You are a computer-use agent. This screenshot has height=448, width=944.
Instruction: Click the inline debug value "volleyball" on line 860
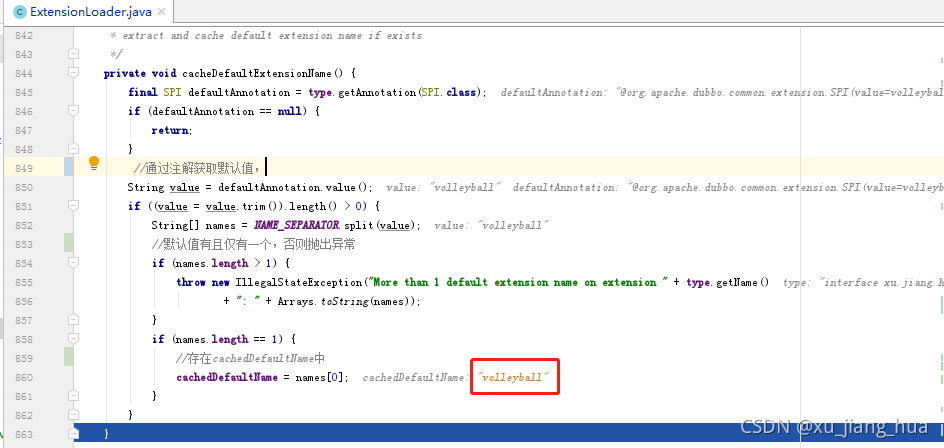pyautogui.click(x=513, y=378)
